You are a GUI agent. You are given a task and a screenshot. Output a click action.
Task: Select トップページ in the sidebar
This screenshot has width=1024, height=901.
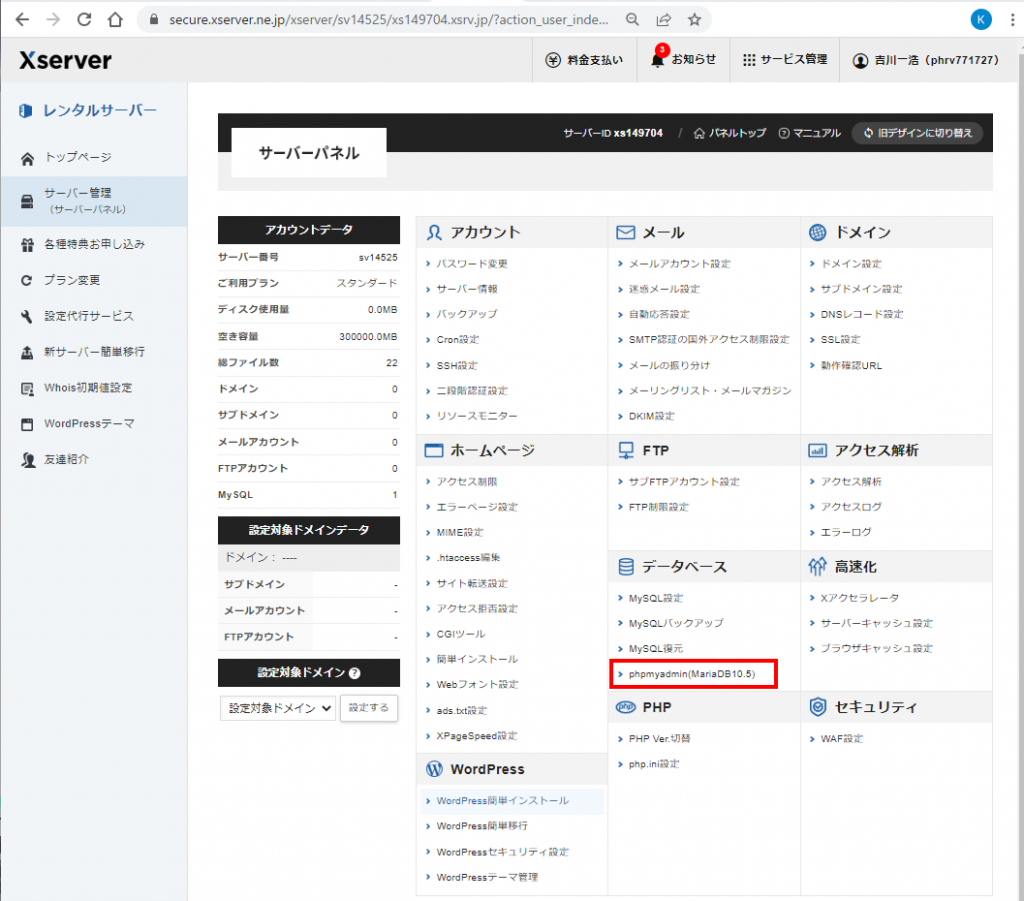coord(77,157)
